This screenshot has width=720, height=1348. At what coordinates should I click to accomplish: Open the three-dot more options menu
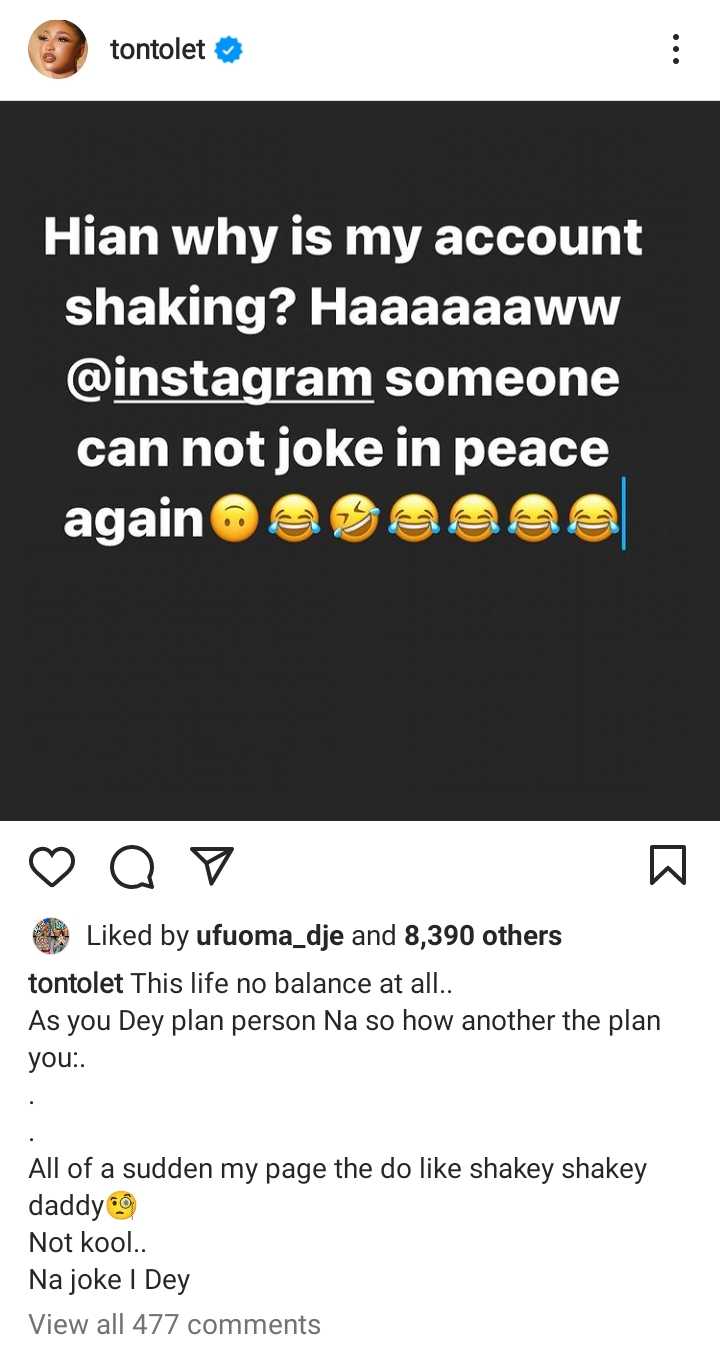(x=676, y=49)
